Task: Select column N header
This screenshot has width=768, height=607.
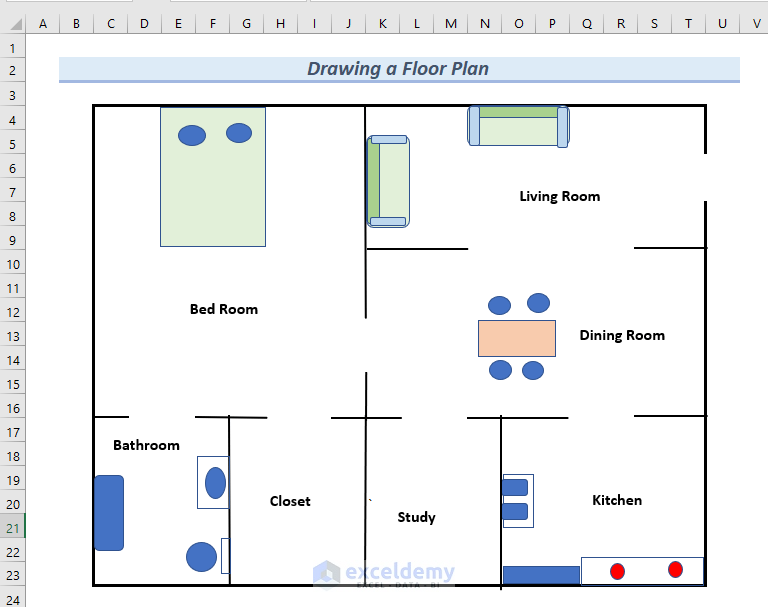Action: click(484, 24)
